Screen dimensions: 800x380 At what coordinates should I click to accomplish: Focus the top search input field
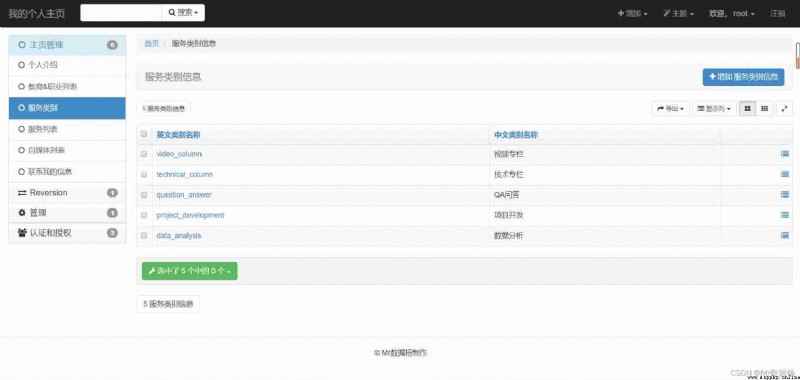point(121,13)
